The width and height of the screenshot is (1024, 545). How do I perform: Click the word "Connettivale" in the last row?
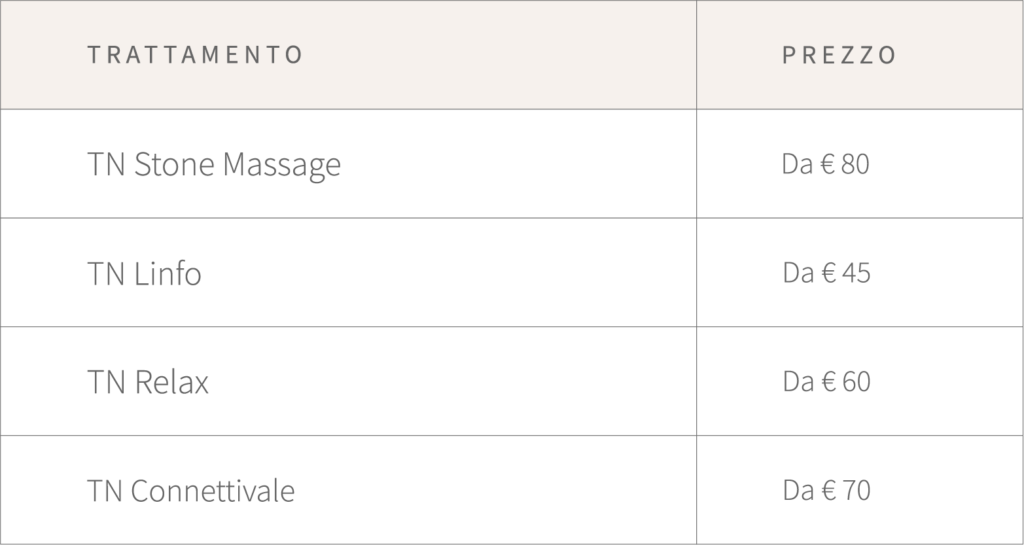click(213, 492)
